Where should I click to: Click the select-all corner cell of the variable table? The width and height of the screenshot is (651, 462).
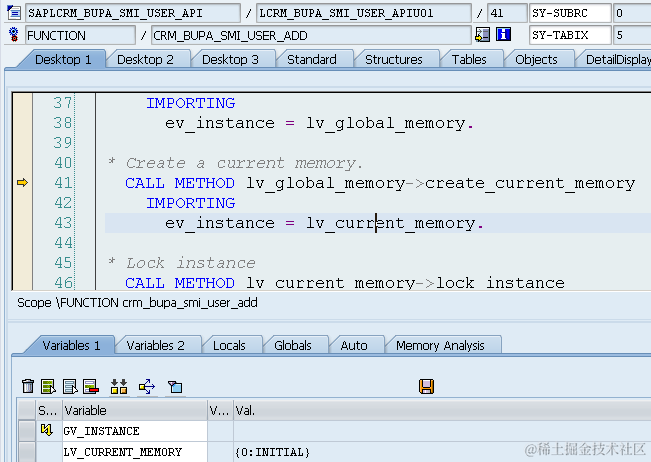pos(27,411)
